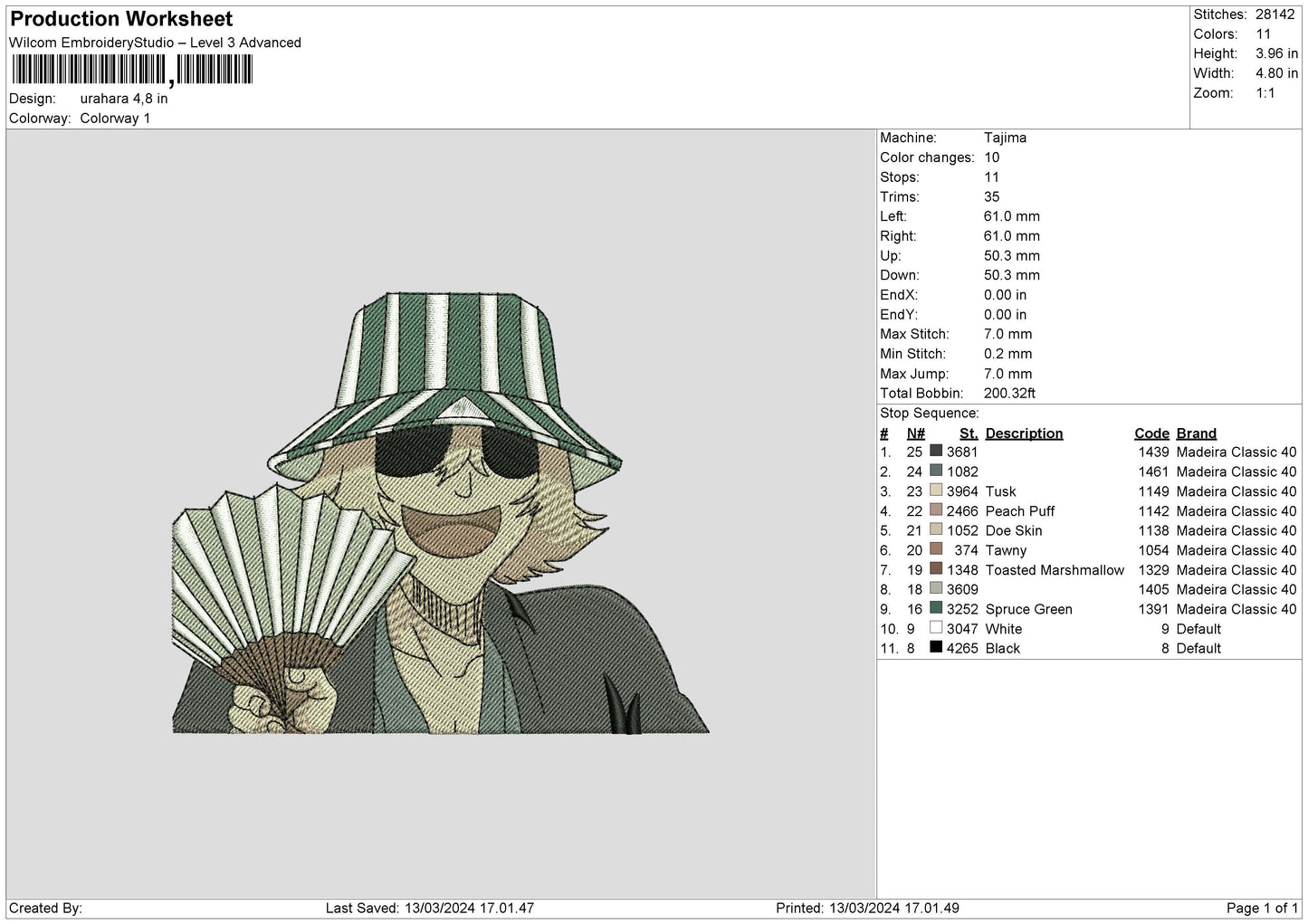1308x924 pixels.
Task: Click the Down value 50.3 mm
Action: (x=1012, y=275)
